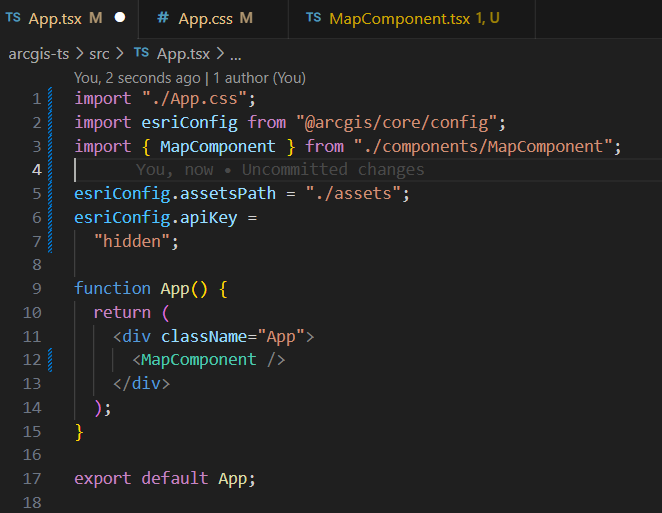The height and width of the screenshot is (513, 662).
Task: Click the TS file icon on App.tsx tab
Action: 13,18
